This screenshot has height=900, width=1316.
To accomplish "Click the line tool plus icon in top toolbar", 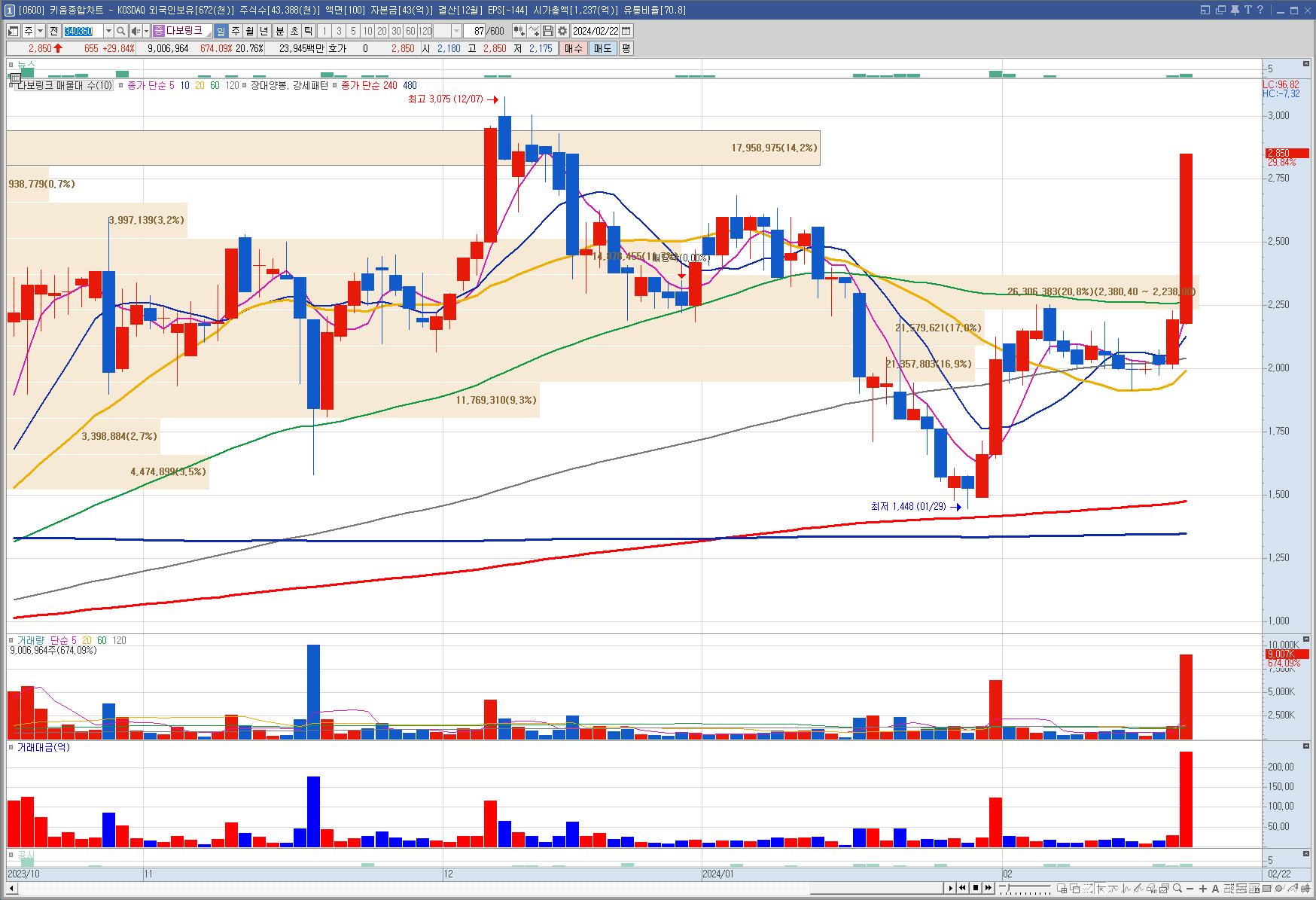I will tap(534, 31).
